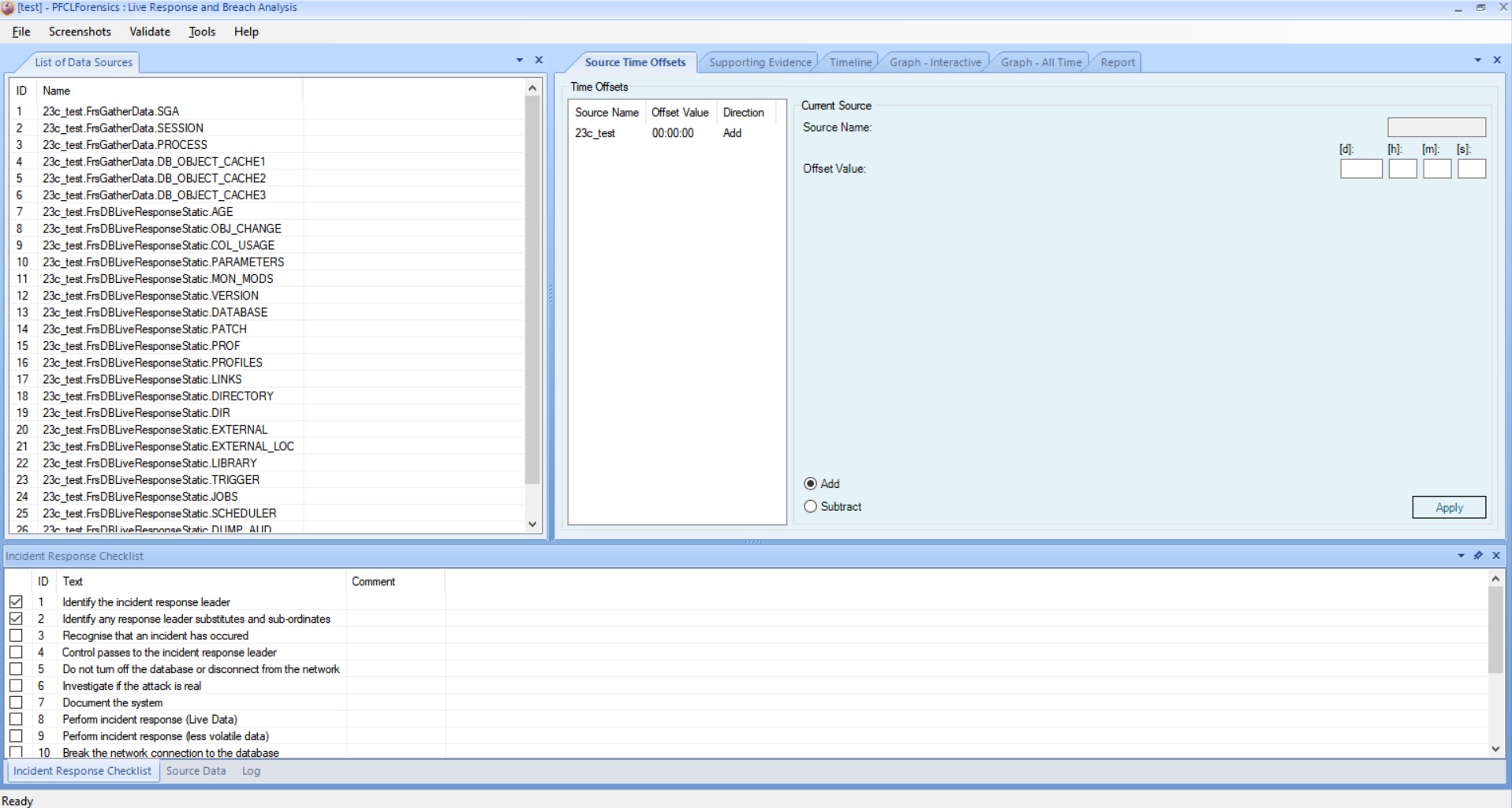The height and width of the screenshot is (808, 1512).
Task: Open the Graph - All Time tab
Action: 1041,62
